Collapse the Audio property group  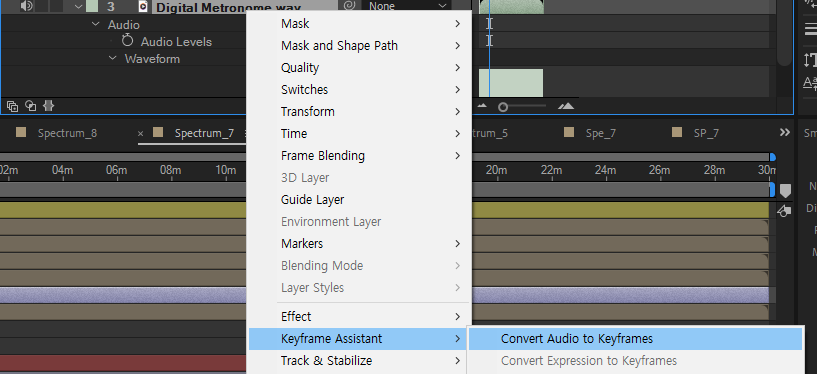95,24
